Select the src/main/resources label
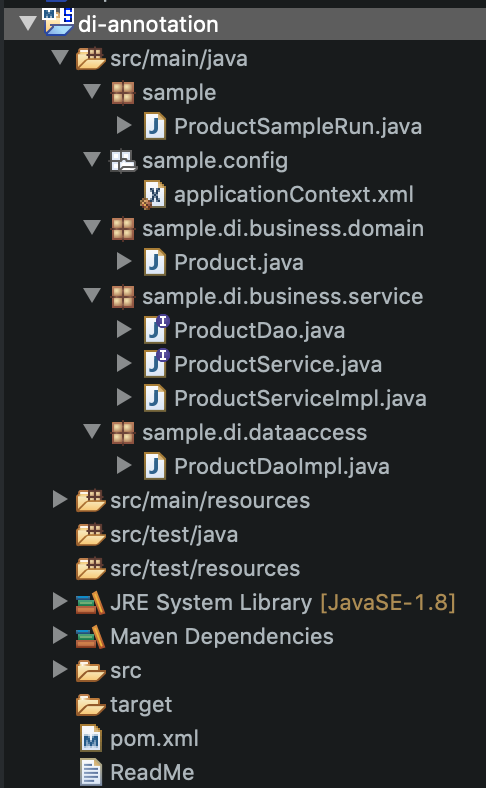This screenshot has height=788, width=486. coord(210,501)
